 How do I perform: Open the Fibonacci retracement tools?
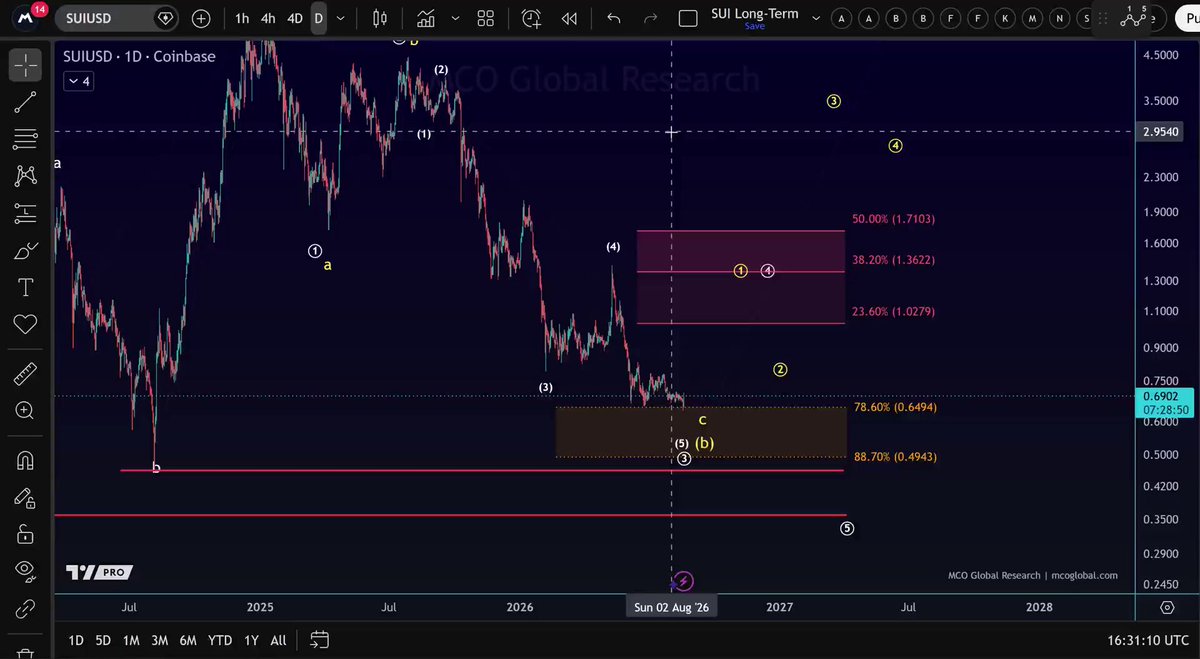point(25,138)
